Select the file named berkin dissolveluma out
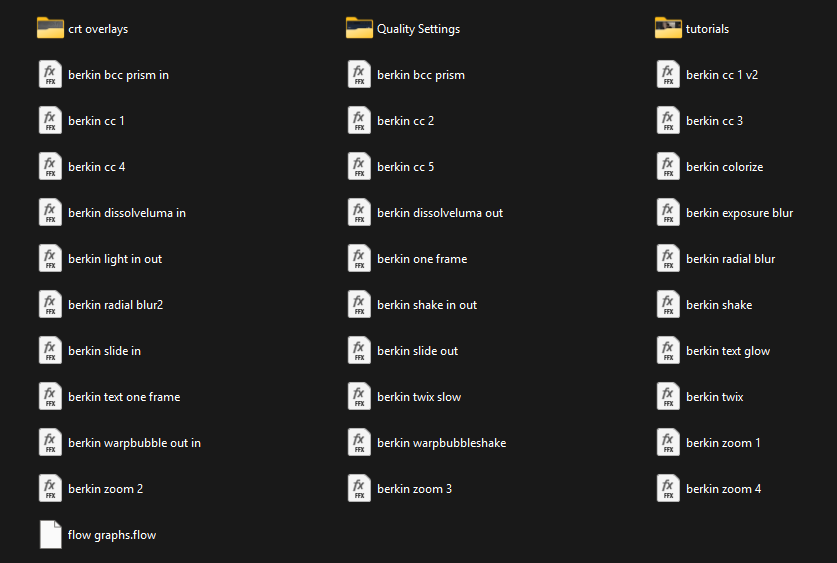The height and width of the screenshot is (563, 837). (x=440, y=213)
